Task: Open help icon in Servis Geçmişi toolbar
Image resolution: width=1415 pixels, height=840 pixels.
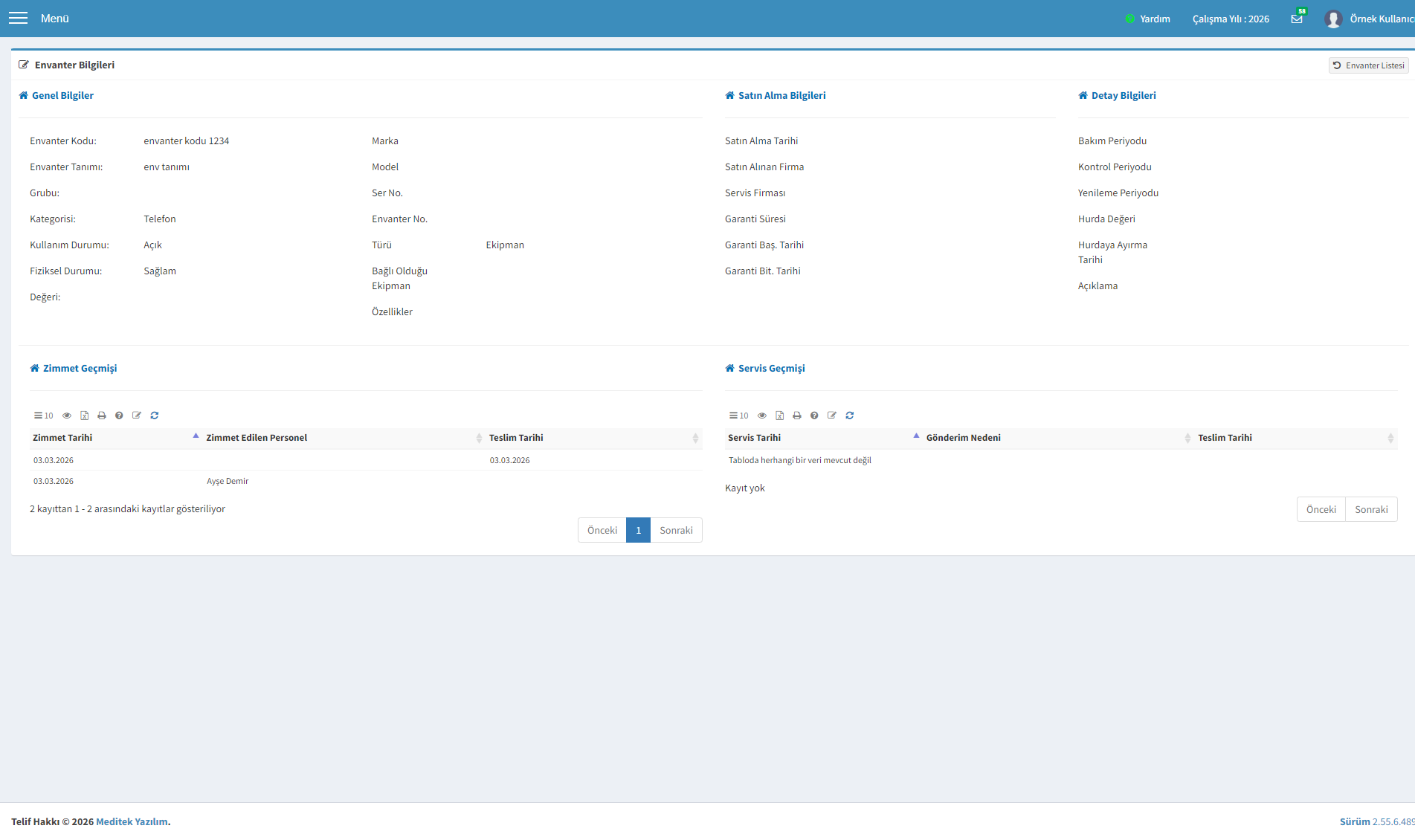Action: tap(814, 416)
